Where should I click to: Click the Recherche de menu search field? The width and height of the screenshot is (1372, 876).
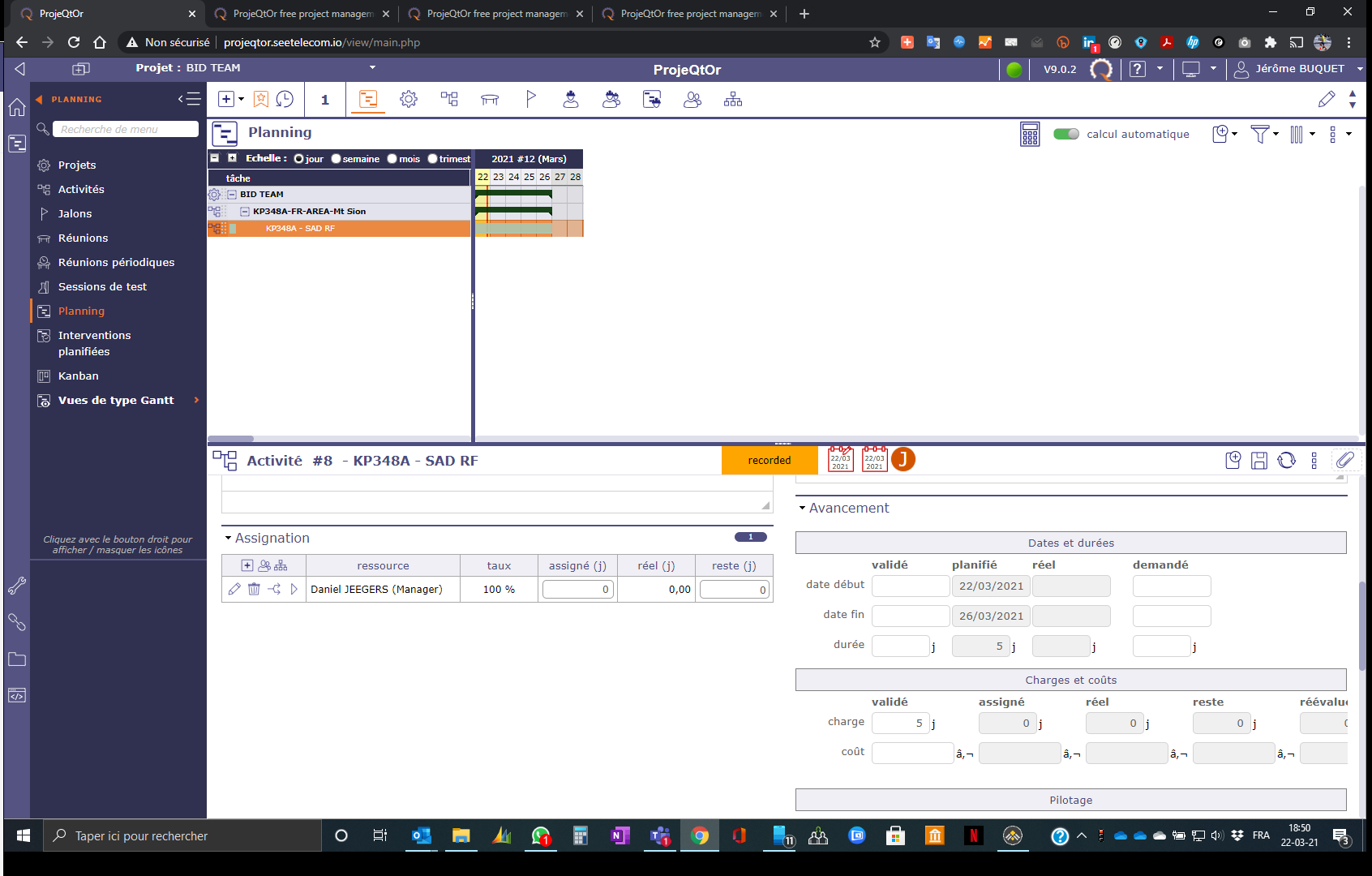[x=126, y=130]
